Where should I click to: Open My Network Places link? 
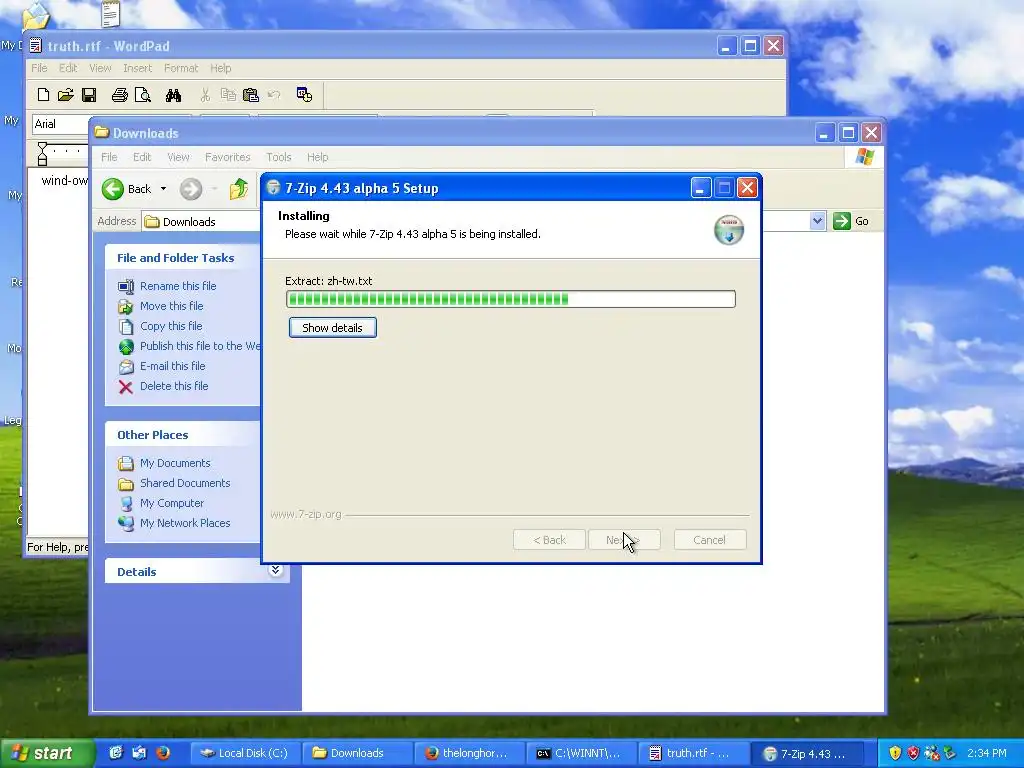[185, 523]
